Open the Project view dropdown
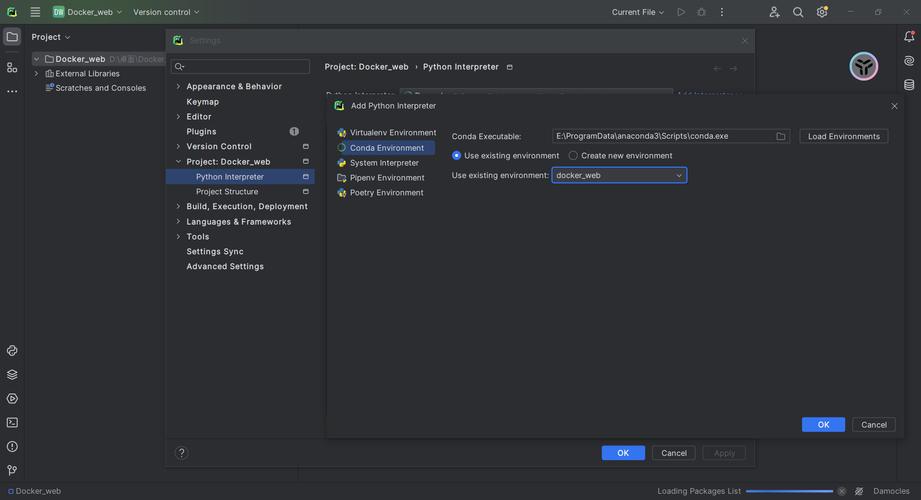Screen dimensions: 921x500 tap(51, 37)
